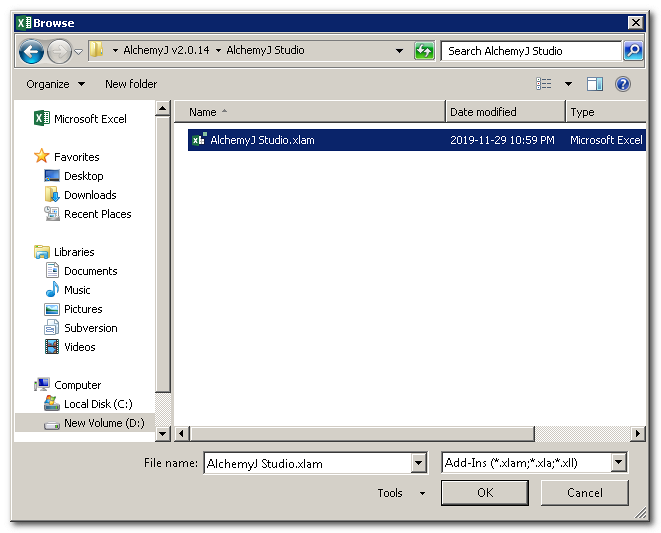Click the Music note icon

(52, 289)
